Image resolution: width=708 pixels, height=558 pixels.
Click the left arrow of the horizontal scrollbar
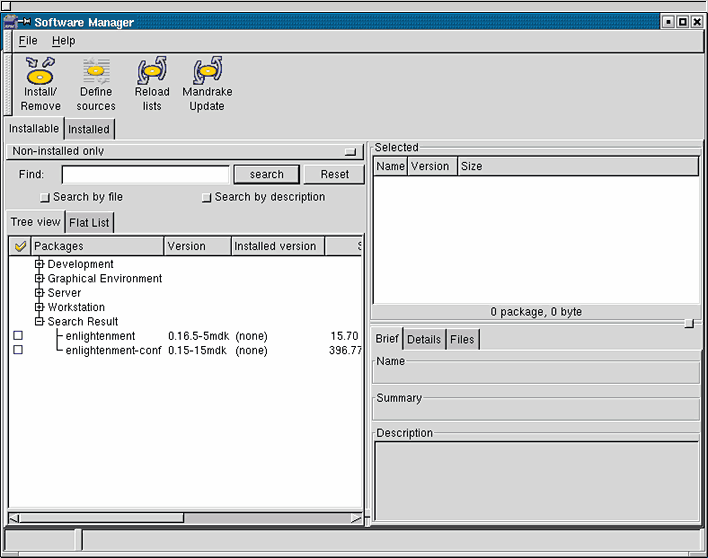point(14,518)
